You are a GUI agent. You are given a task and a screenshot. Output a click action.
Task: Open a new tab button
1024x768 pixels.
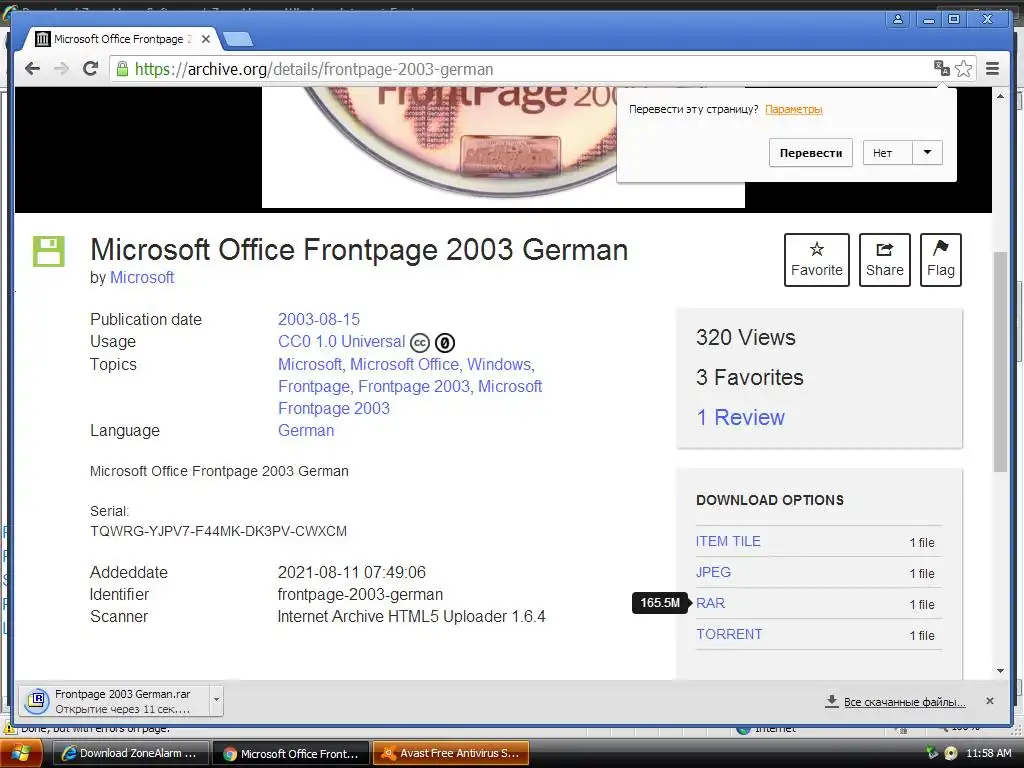point(238,40)
